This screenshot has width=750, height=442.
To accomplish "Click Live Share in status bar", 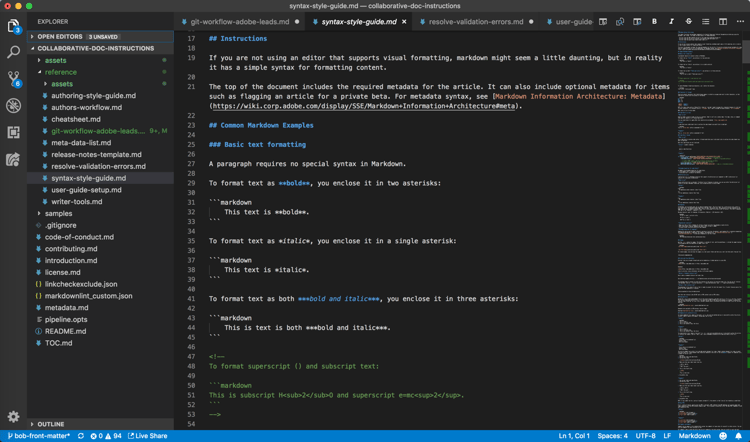I will pyautogui.click(x=150, y=436).
